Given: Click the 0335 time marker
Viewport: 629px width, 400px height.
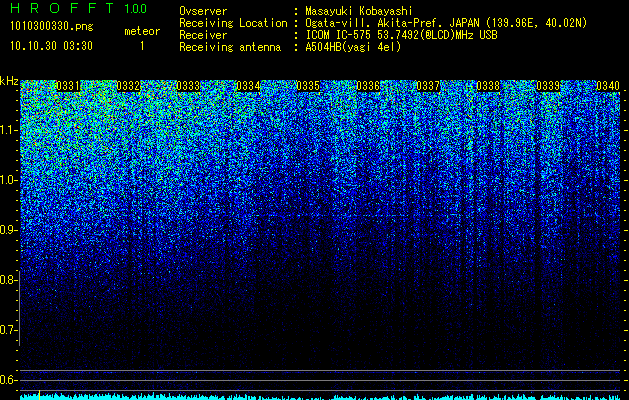Looking at the screenshot, I should point(308,86).
